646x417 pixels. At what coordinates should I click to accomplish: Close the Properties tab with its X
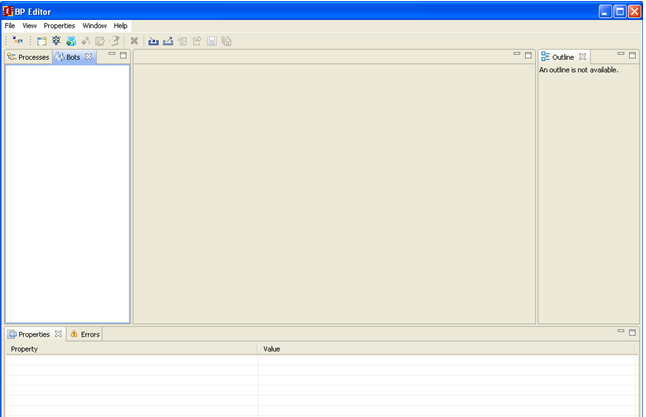click(59, 334)
